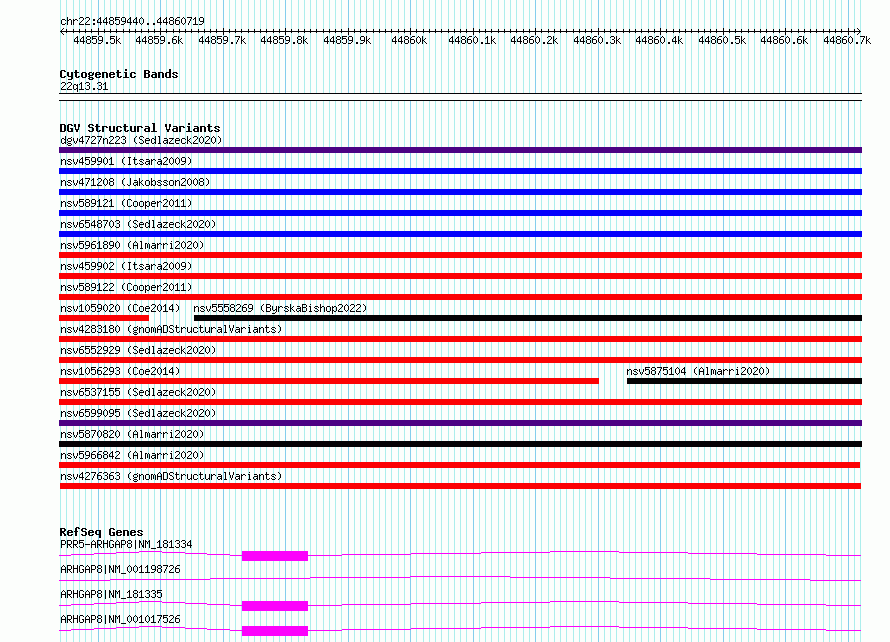Click the right arrow end of the ruler
The image size is (890, 642).
858,31
